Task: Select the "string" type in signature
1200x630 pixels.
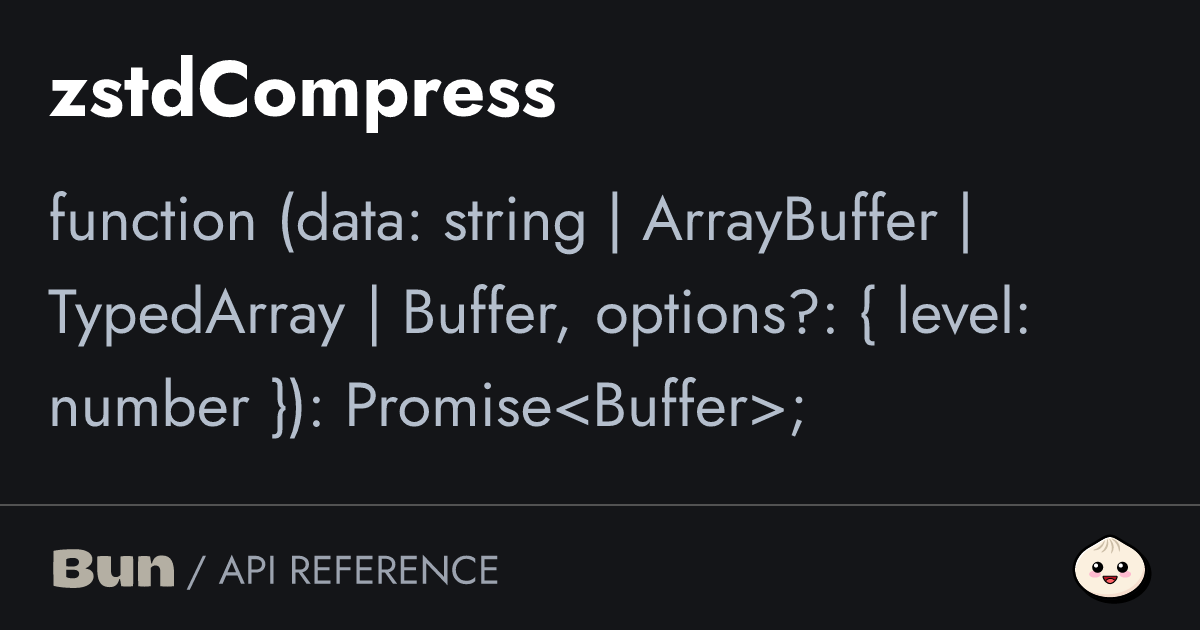Action: tap(514, 221)
